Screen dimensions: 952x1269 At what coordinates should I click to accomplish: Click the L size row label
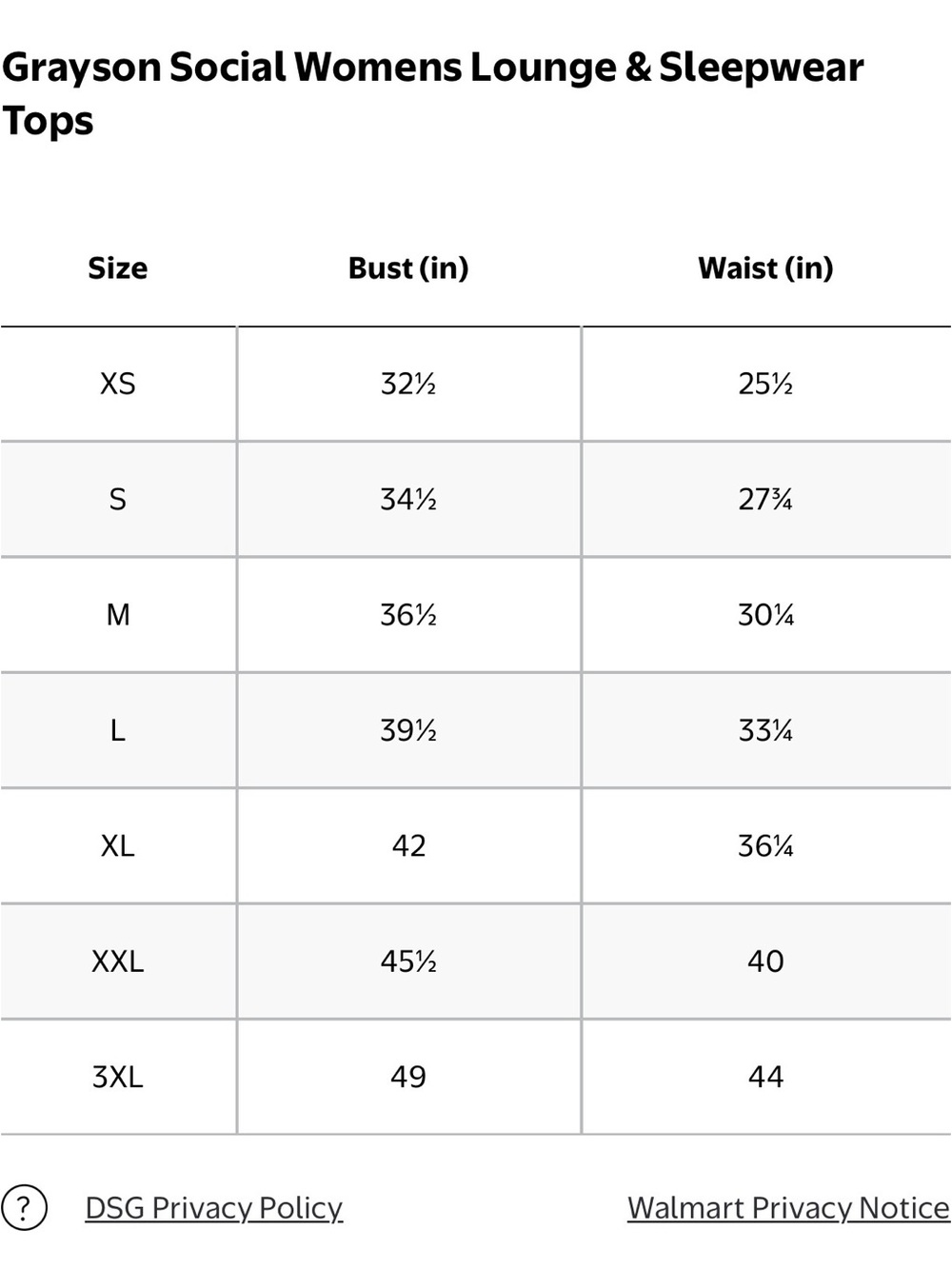[x=118, y=730]
